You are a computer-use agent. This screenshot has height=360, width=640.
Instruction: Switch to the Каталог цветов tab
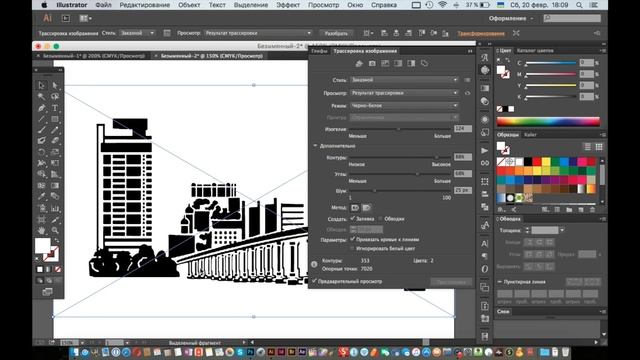click(535, 51)
